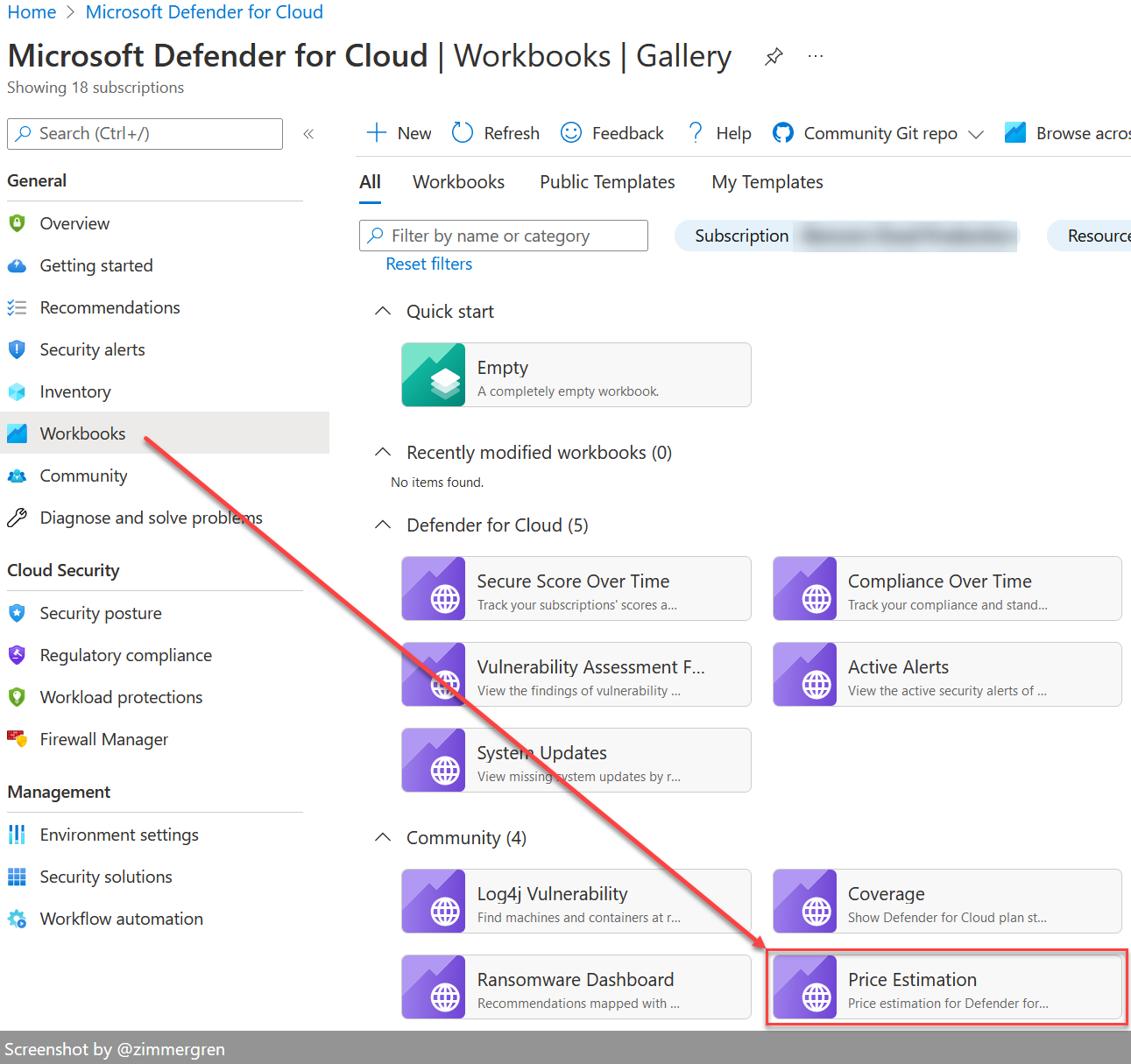Click the GitHub icon for Community Git repo

tap(783, 132)
